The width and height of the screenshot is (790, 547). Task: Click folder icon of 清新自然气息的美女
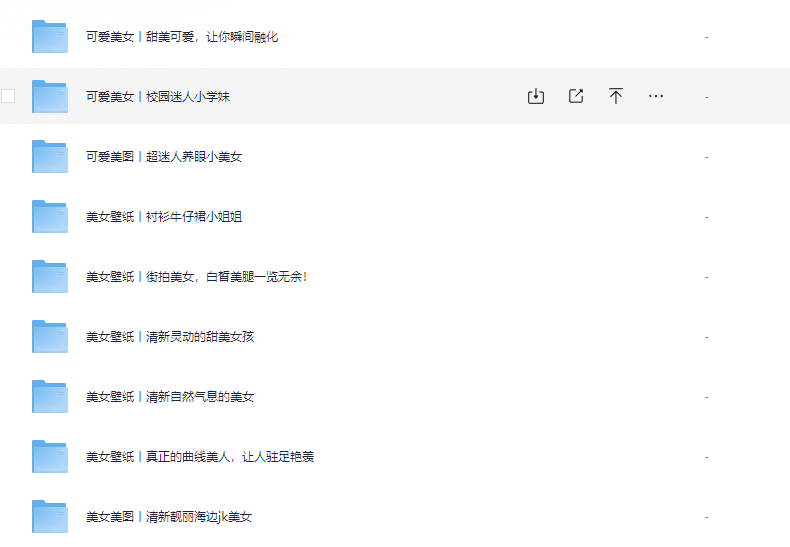(49, 397)
